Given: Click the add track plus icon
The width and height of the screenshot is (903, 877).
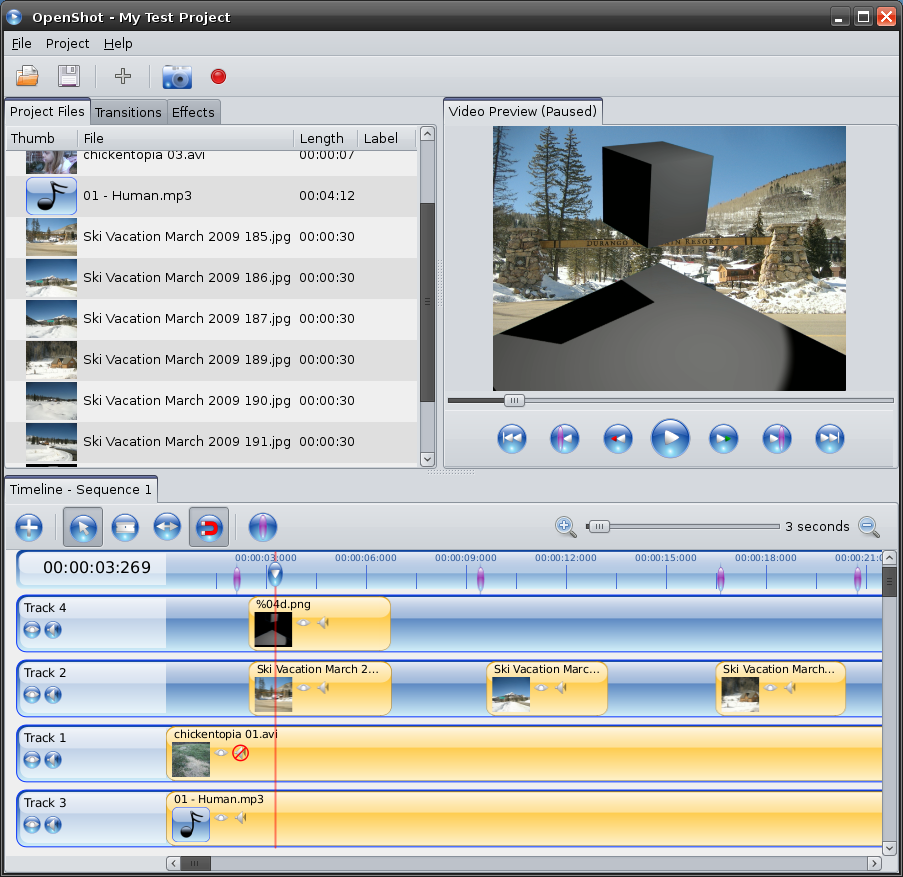Looking at the screenshot, I should [29, 526].
